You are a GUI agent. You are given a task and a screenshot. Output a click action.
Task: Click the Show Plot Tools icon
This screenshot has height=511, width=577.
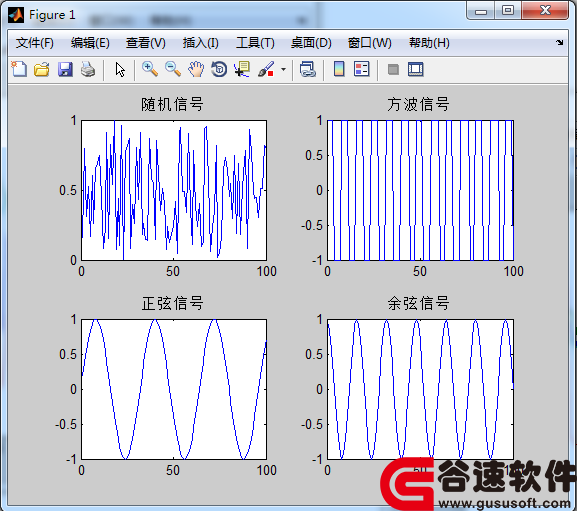[415, 69]
